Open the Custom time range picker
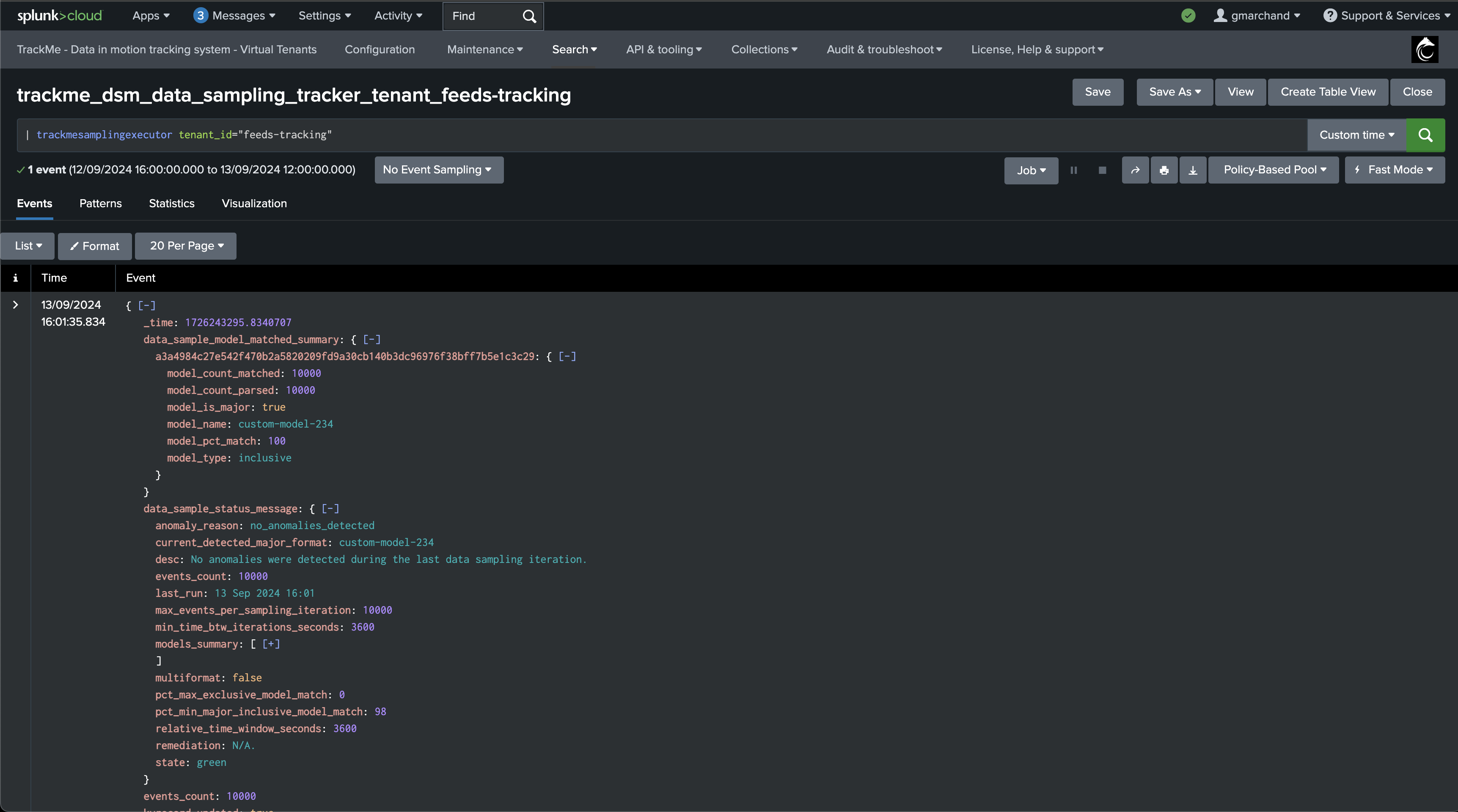This screenshot has height=812, width=1458. pyautogui.click(x=1357, y=134)
